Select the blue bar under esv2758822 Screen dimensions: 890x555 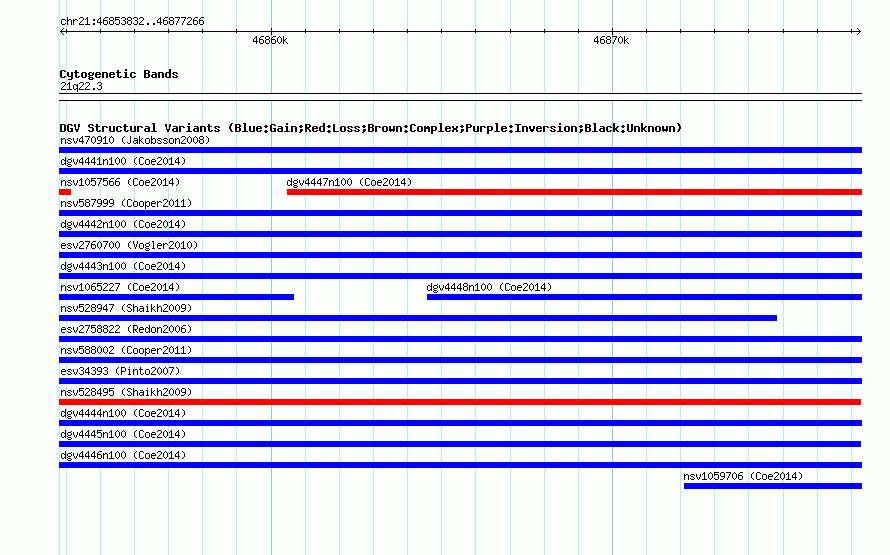click(460, 339)
